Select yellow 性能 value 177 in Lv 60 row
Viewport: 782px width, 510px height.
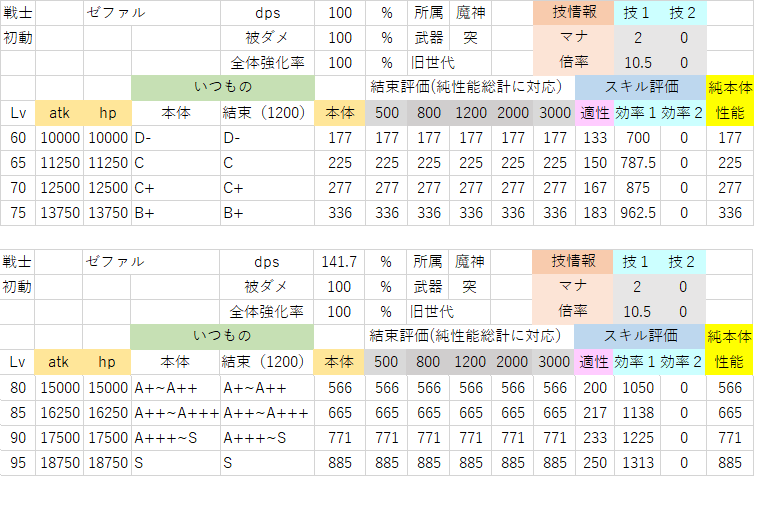coord(730,138)
